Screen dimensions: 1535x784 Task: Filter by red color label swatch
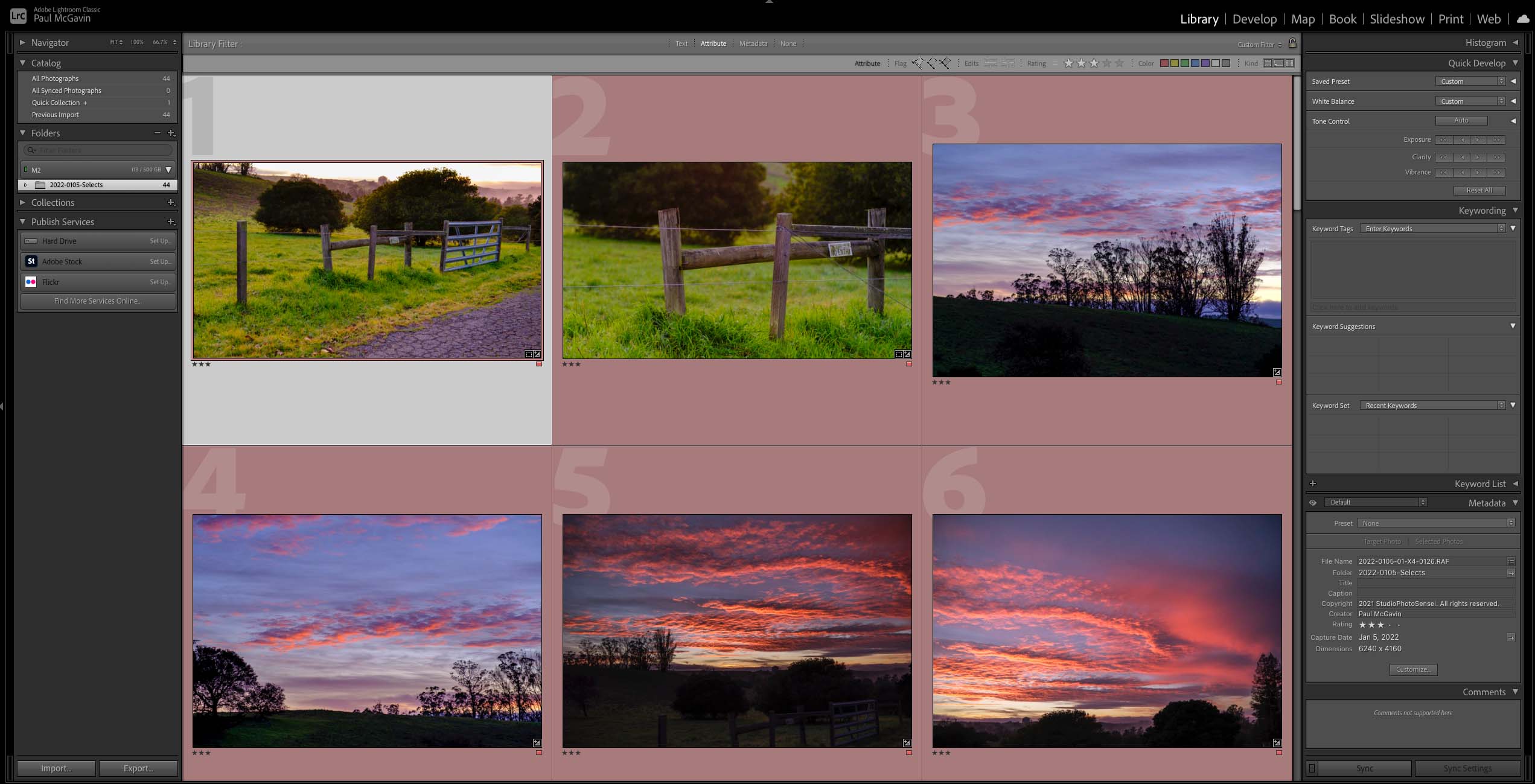[1164, 63]
